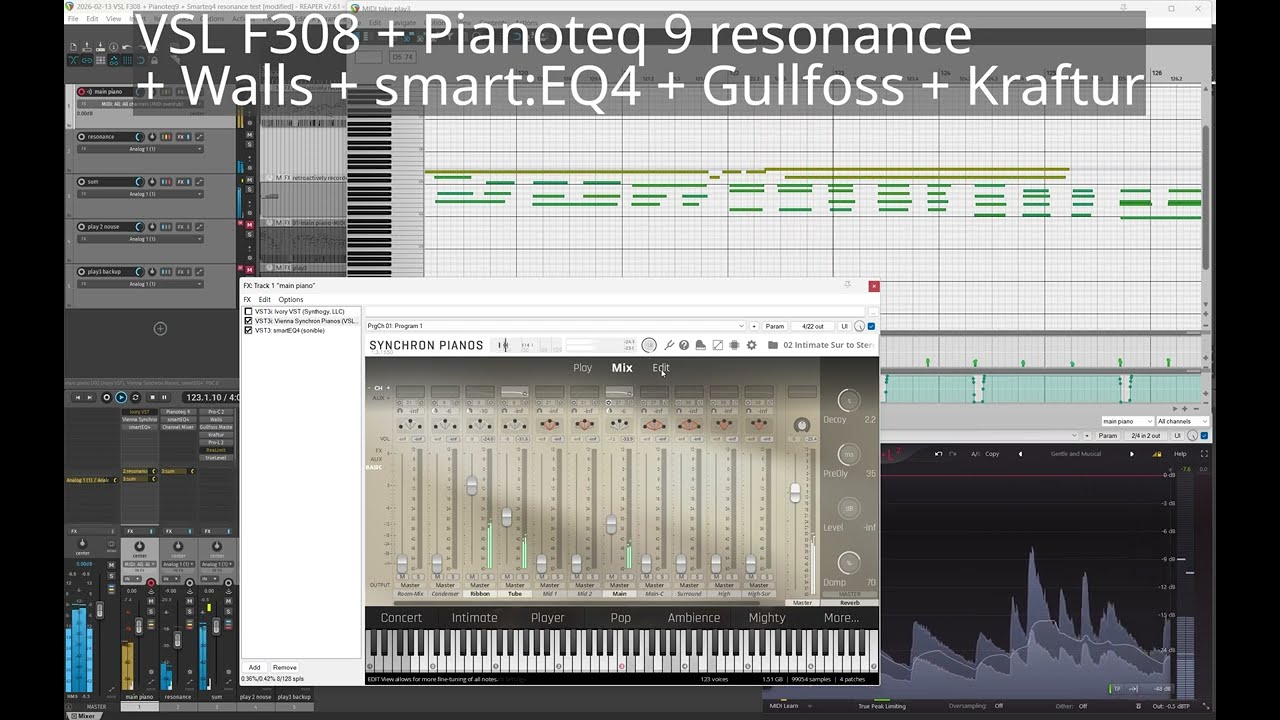Enable Ivory VST plugin checkbox
The height and width of the screenshot is (720, 1280).
(x=249, y=311)
